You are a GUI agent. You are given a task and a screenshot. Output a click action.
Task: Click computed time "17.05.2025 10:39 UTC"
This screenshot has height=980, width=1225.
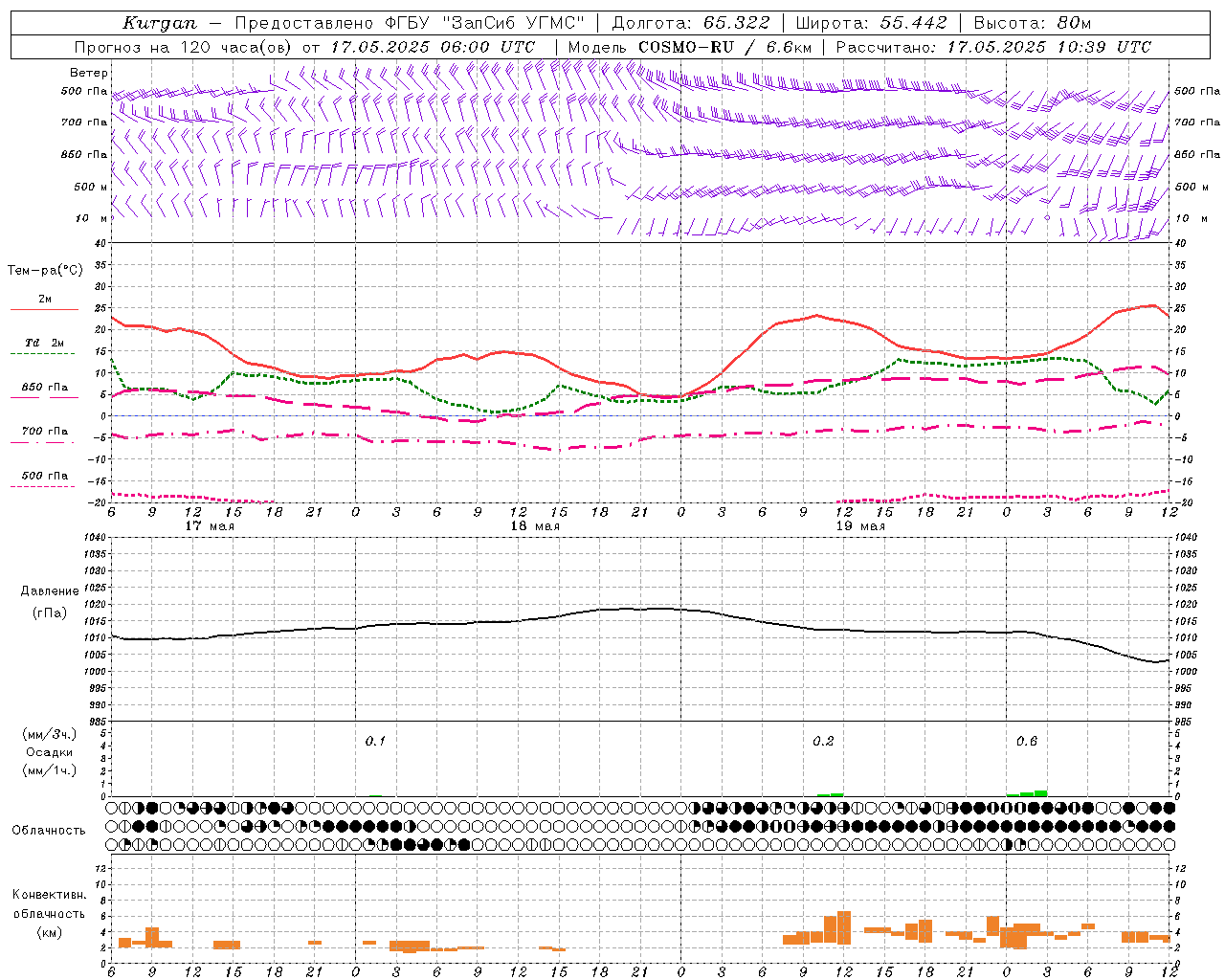[x=1049, y=47]
